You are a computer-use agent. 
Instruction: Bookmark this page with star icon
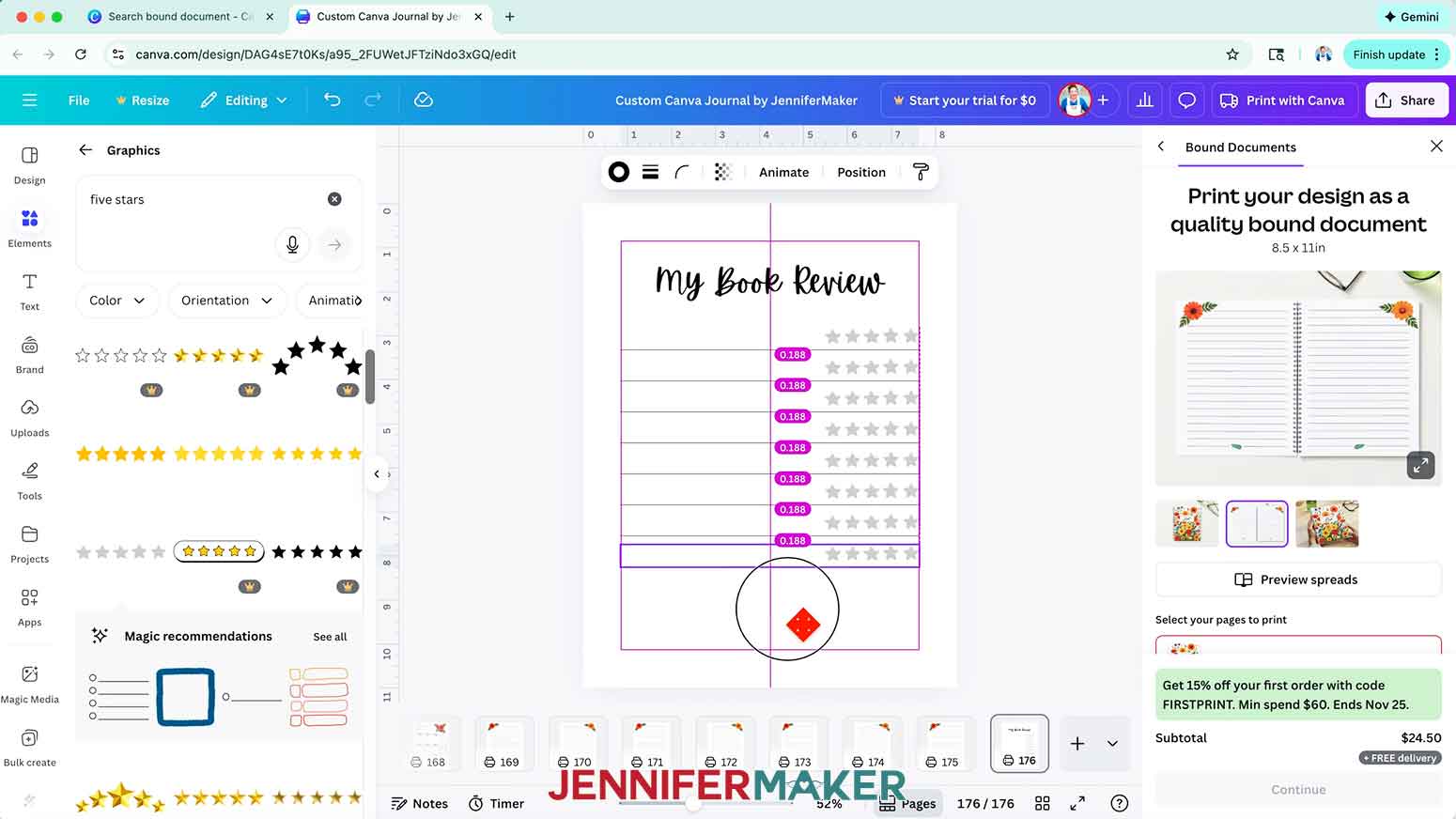point(1231,54)
